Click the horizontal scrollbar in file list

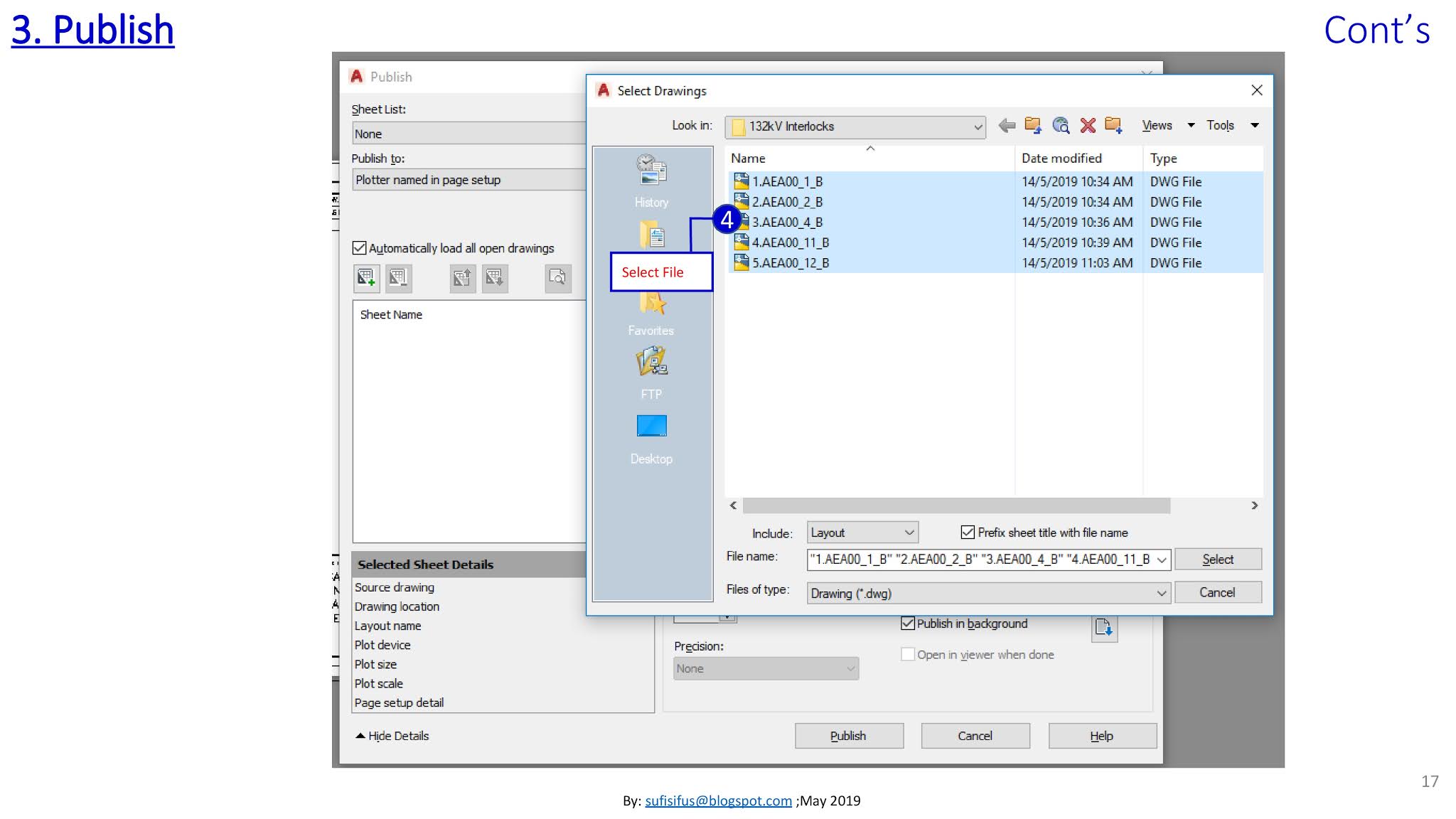pos(956,505)
